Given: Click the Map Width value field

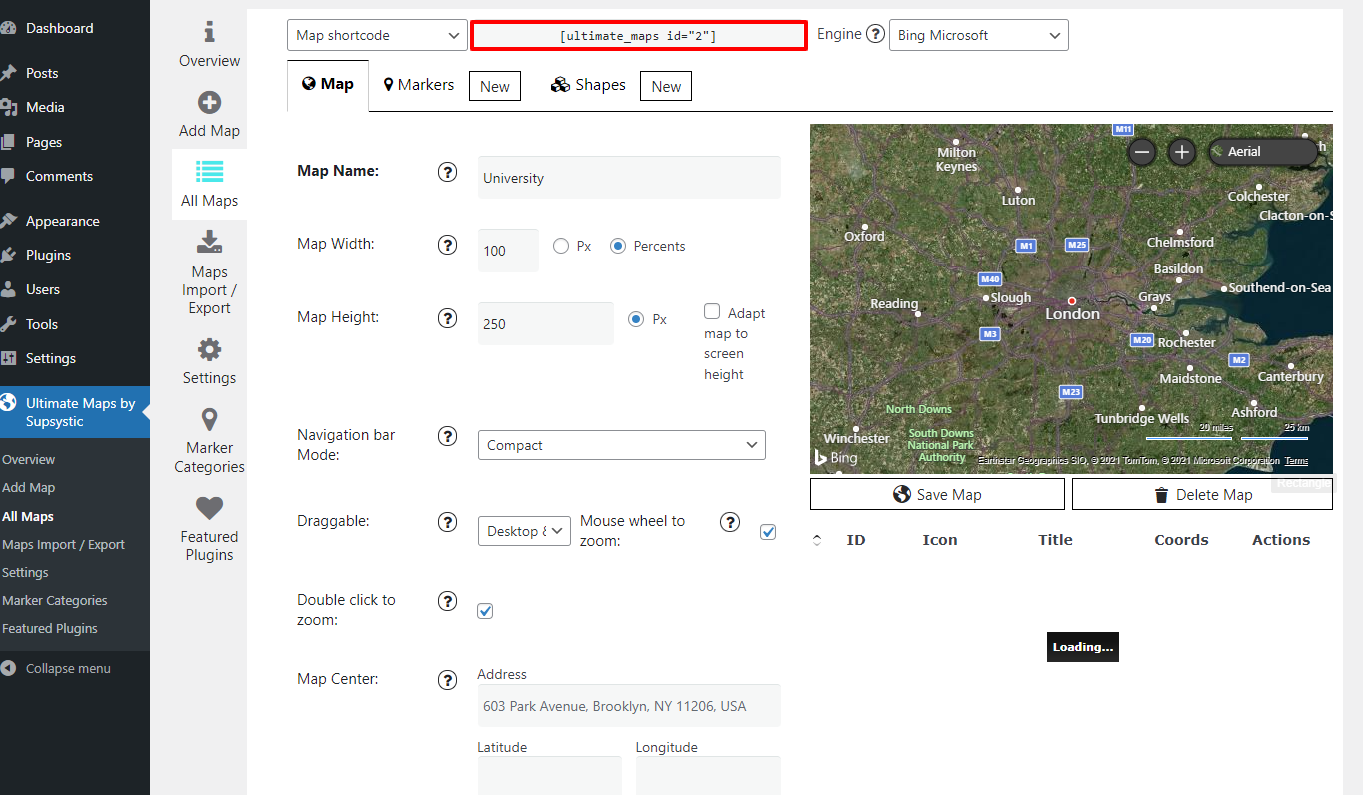Looking at the screenshot, I should [x=508, y=250].
